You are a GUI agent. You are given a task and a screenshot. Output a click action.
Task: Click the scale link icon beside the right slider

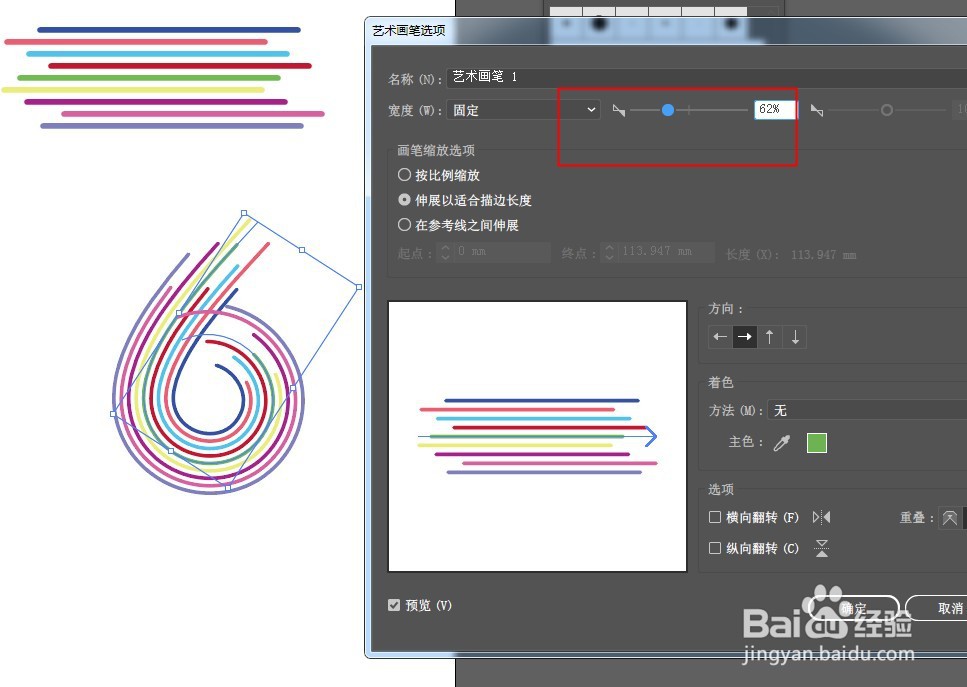pos(817,110)
